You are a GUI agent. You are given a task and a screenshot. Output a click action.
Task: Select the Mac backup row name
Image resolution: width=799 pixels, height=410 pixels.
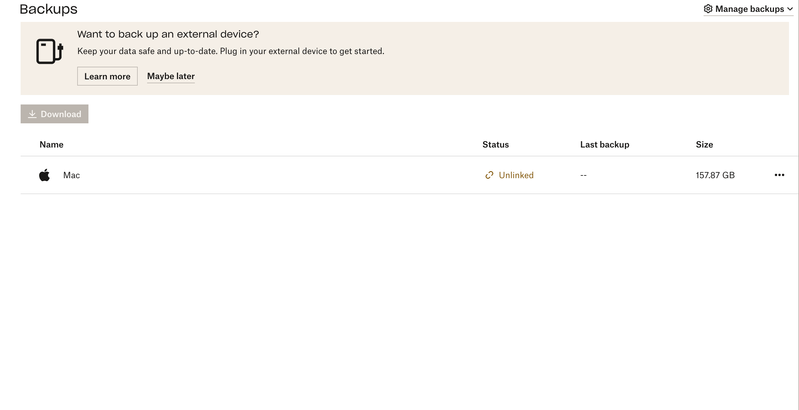[x=72, y=175]
